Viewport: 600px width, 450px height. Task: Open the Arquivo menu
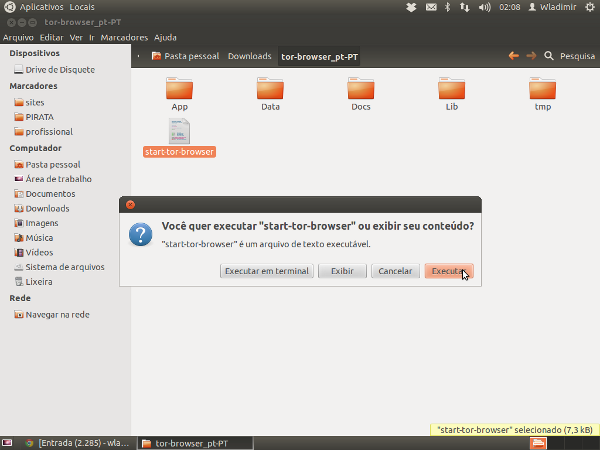click(x=18, y=38)
